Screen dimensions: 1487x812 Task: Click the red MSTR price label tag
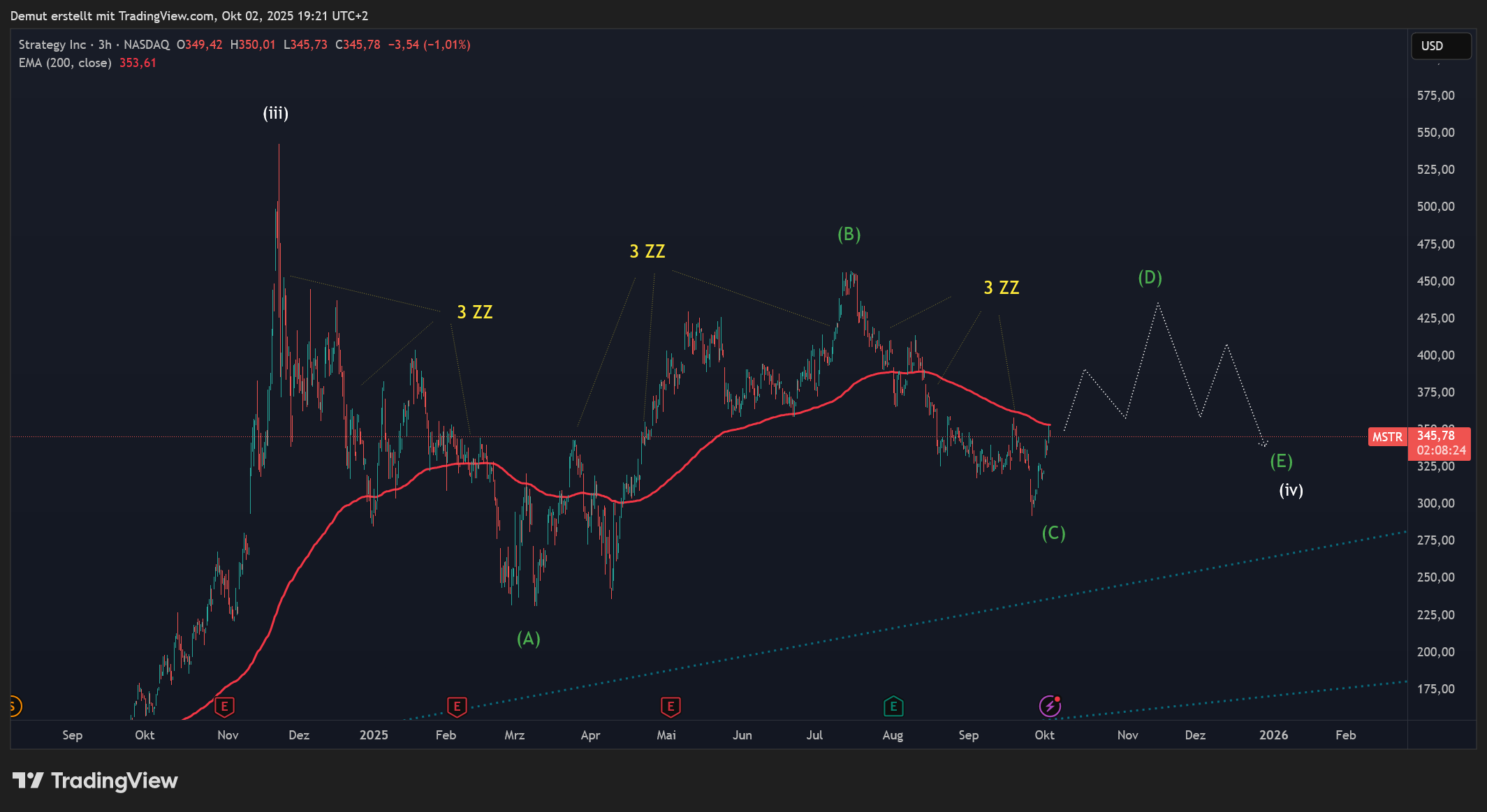pos(1386,437)
